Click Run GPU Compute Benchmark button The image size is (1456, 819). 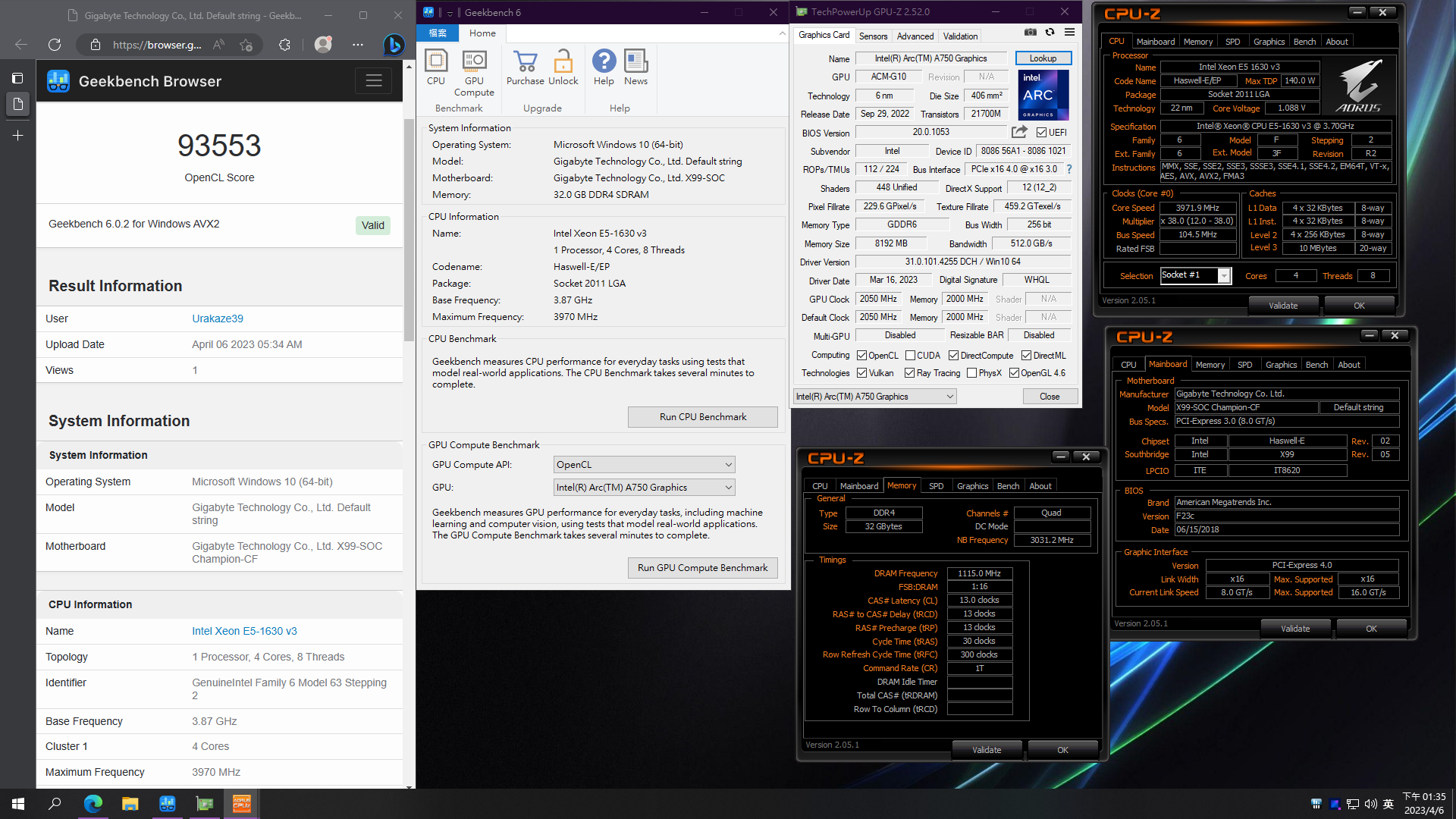702,568
